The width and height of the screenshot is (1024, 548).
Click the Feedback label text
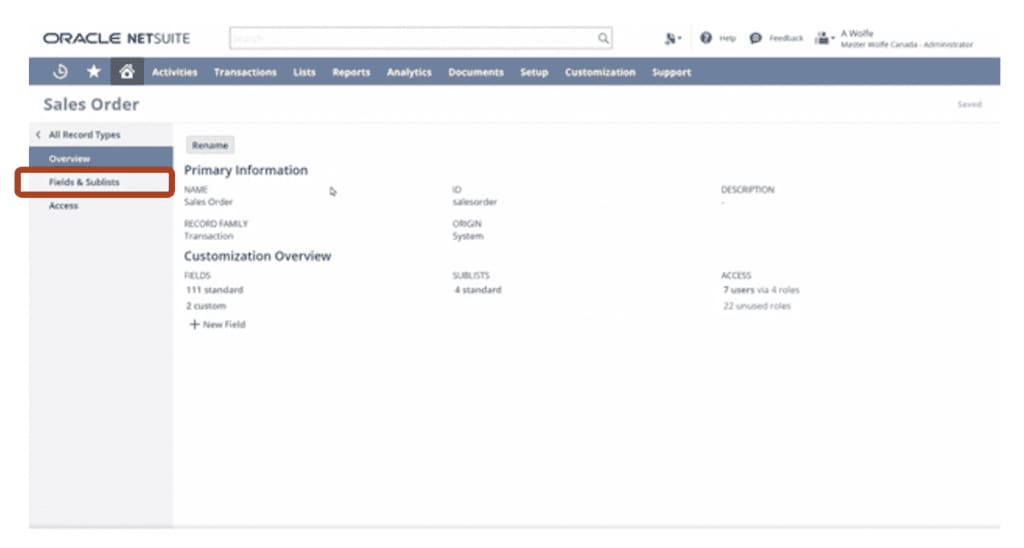click(786, 39)
